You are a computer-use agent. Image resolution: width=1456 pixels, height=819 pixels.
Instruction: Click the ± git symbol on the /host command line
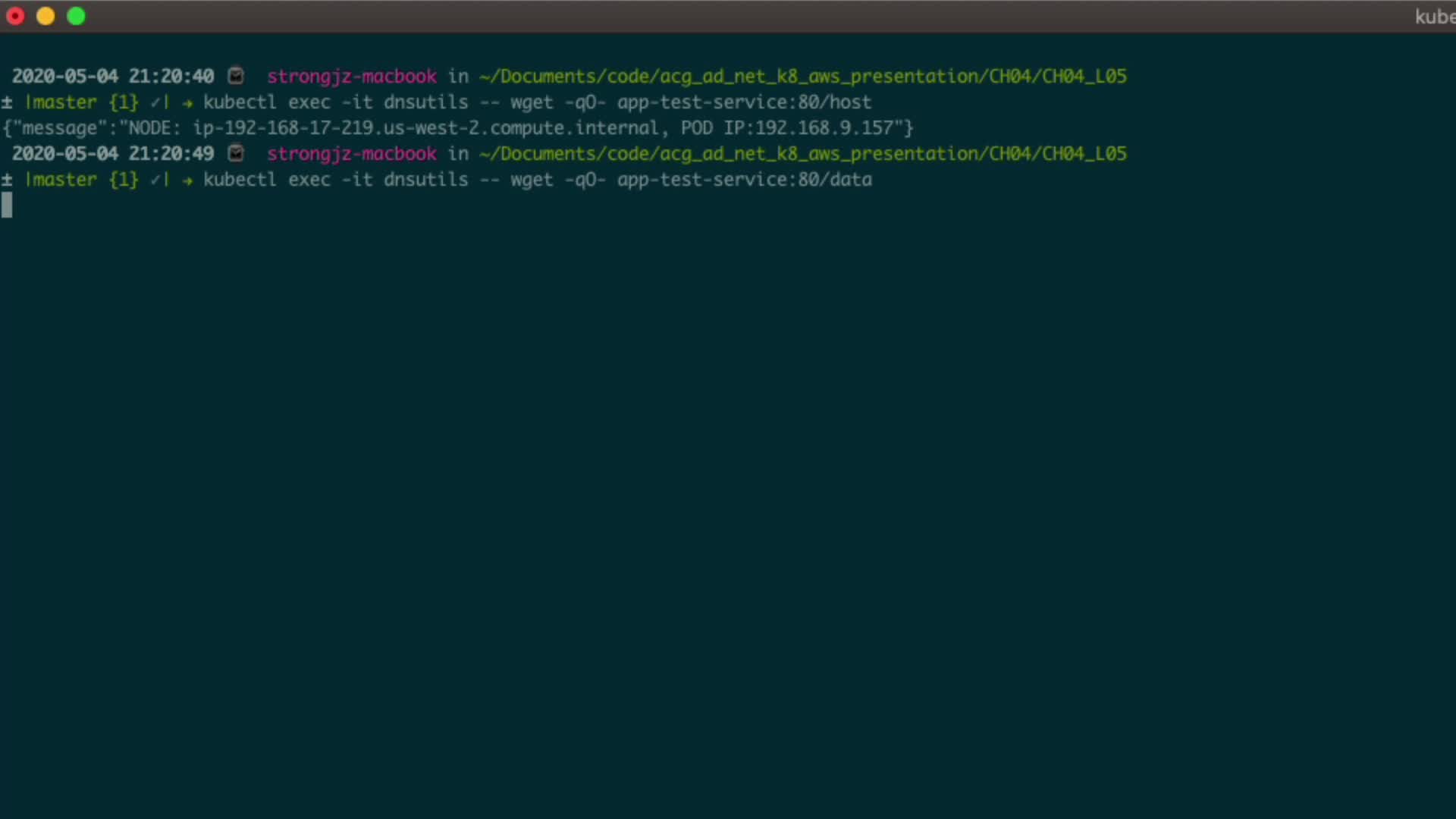pos(7,102)
